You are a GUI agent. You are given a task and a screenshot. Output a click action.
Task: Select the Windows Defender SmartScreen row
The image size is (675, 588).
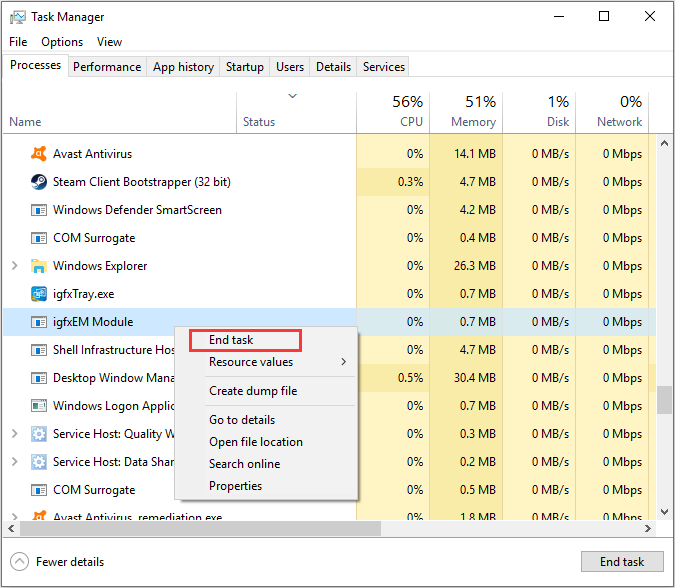(x=329, y=210)
